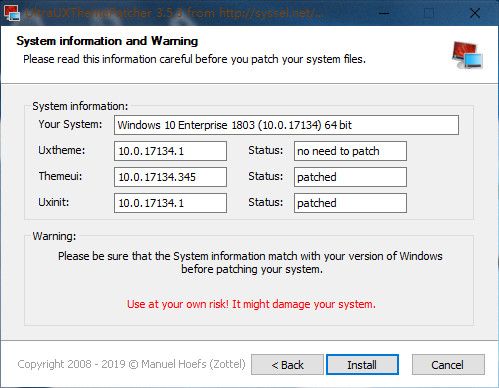Click the Uxinit 'patched' status field
Viewport: 499px width, 388px height.
pyautogui.click(x=350, y=203)
